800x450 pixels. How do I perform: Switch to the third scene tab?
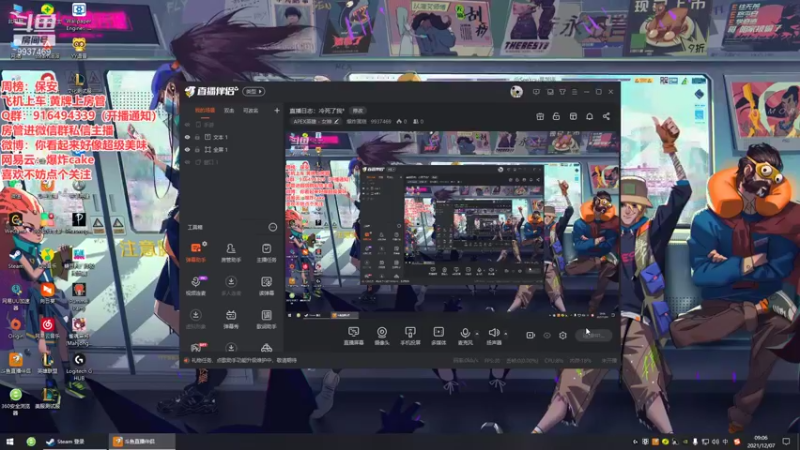coord(250,111)
